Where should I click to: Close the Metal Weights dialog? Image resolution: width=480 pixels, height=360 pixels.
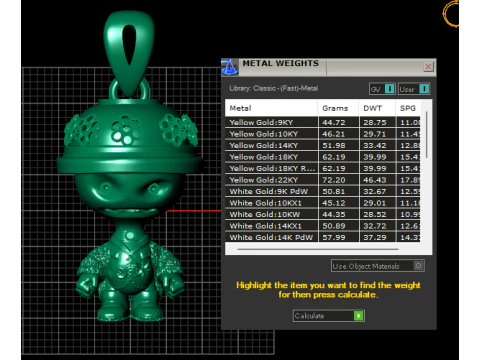click(x=428, y=67)
